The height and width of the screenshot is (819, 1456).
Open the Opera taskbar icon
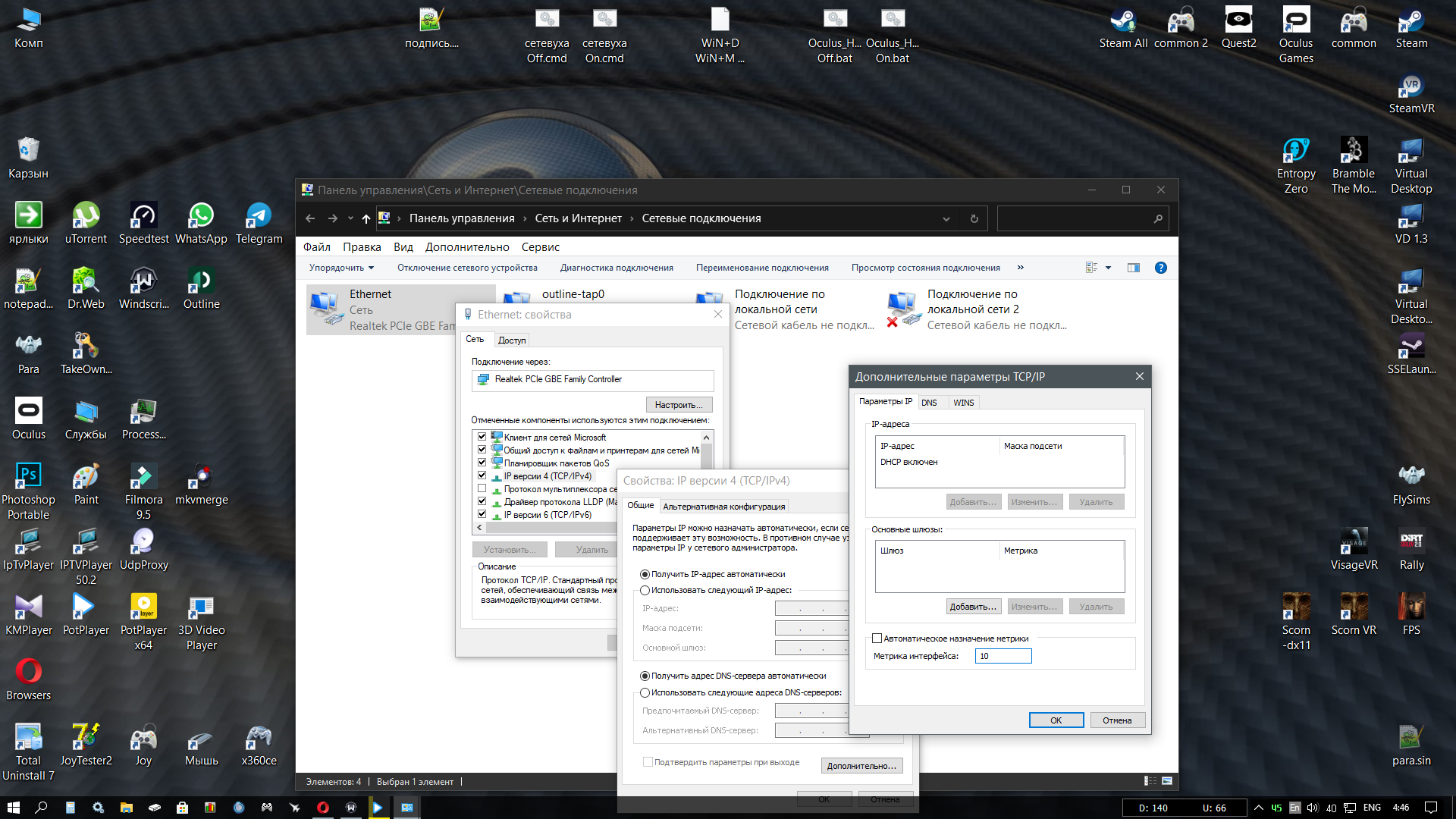click(x=323, y=808)
